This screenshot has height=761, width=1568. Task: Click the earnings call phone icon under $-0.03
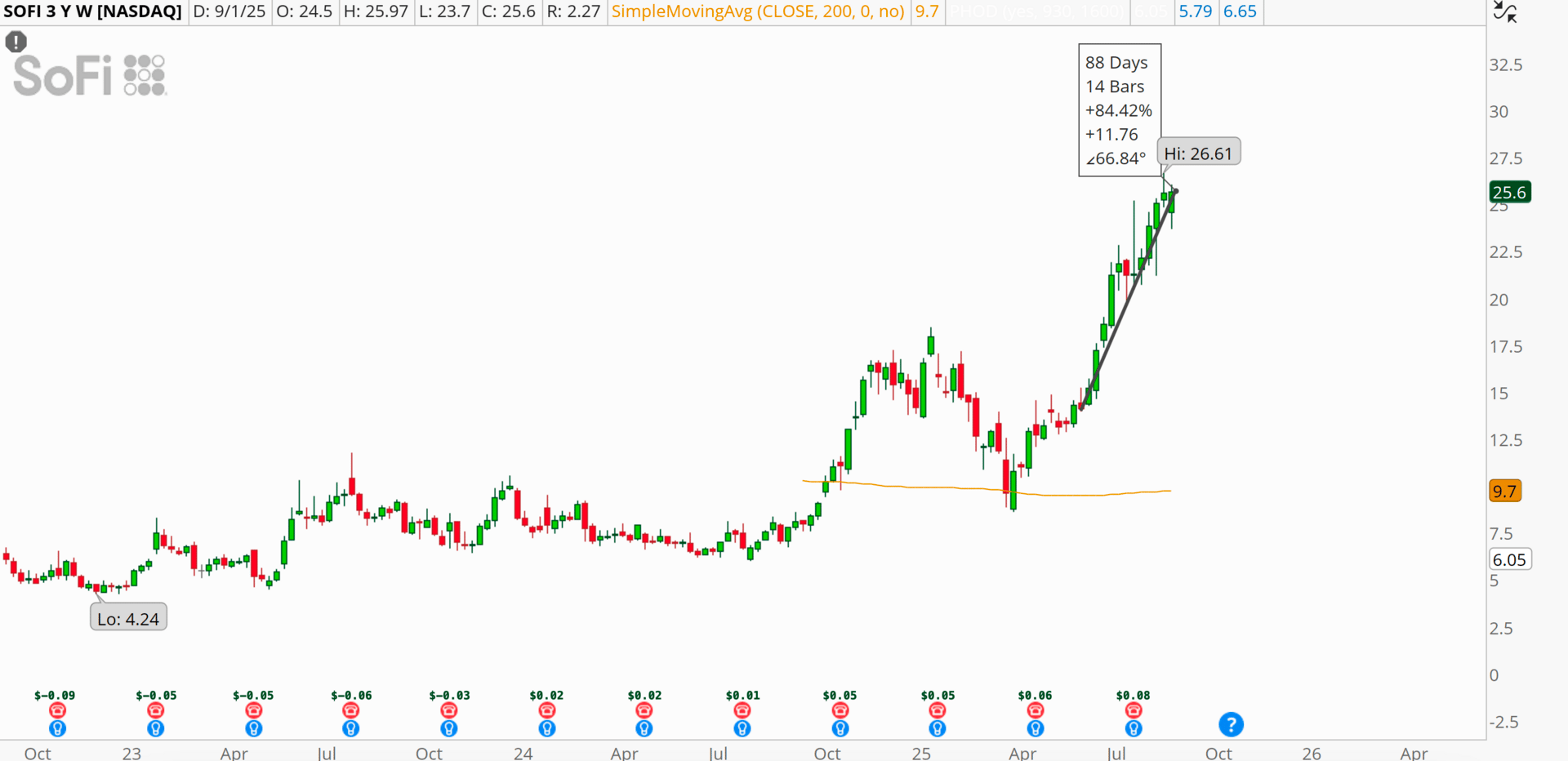[449, 711]
